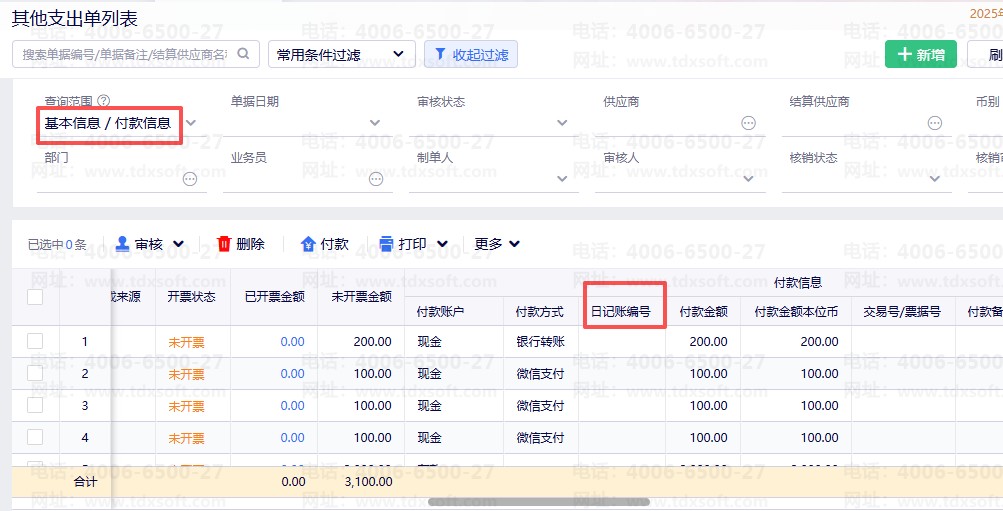The image size is (1003, 511).
Task: Check the checkbox for row 1
Action: click(x=35, y=341)
